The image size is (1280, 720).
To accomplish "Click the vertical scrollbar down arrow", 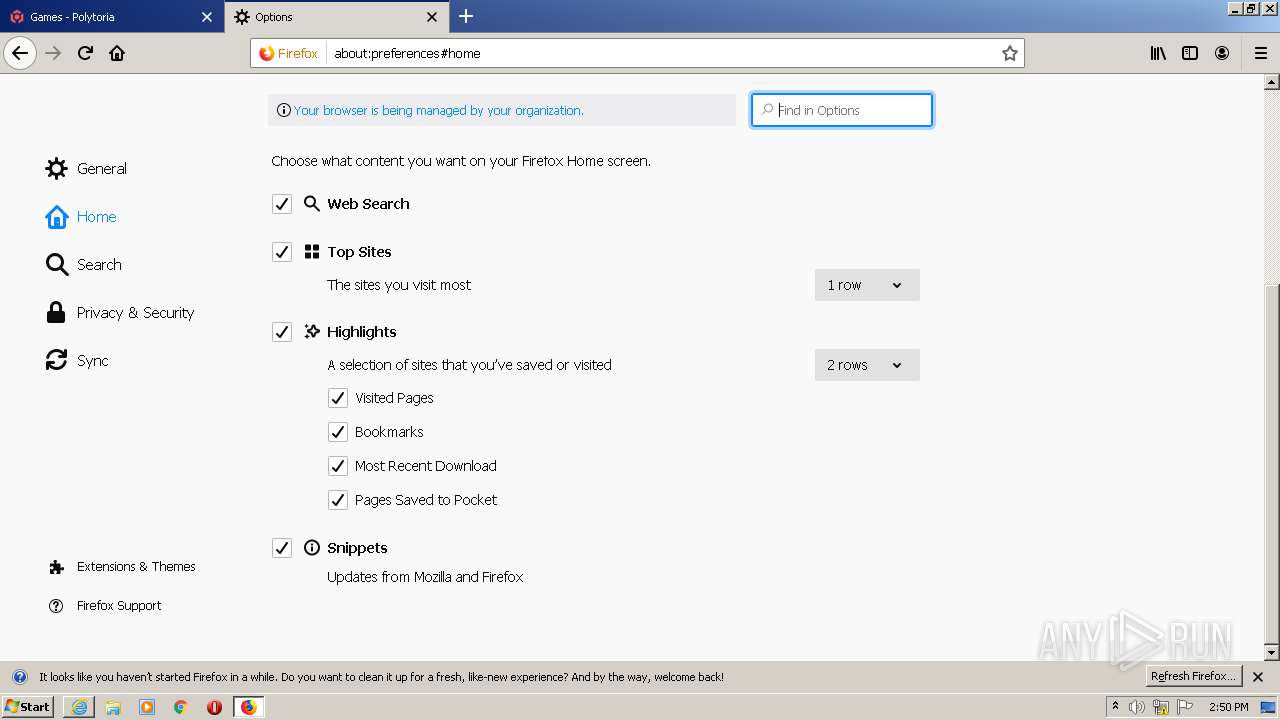I will pyautogui.click(x=1272, y=653).
